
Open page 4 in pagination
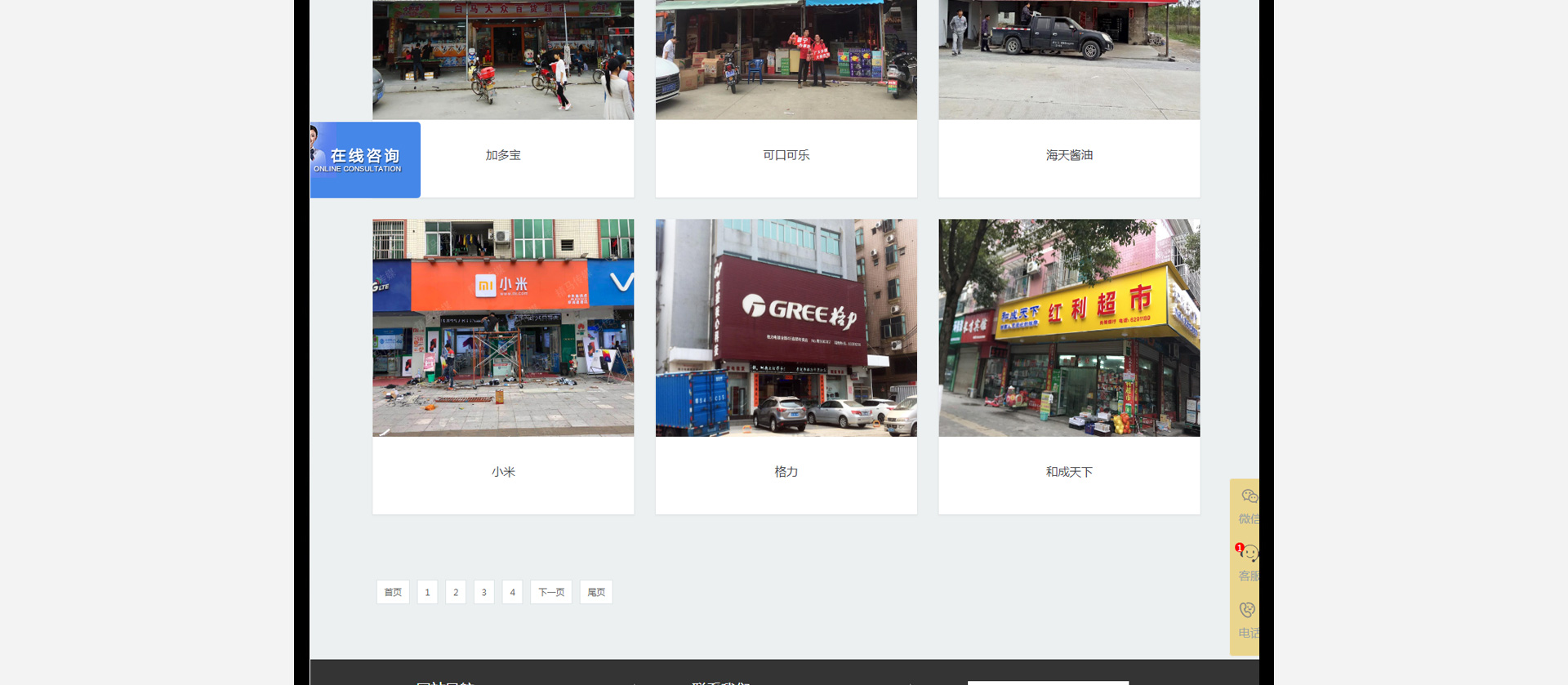pyautogui.click(x=513, y=592)
